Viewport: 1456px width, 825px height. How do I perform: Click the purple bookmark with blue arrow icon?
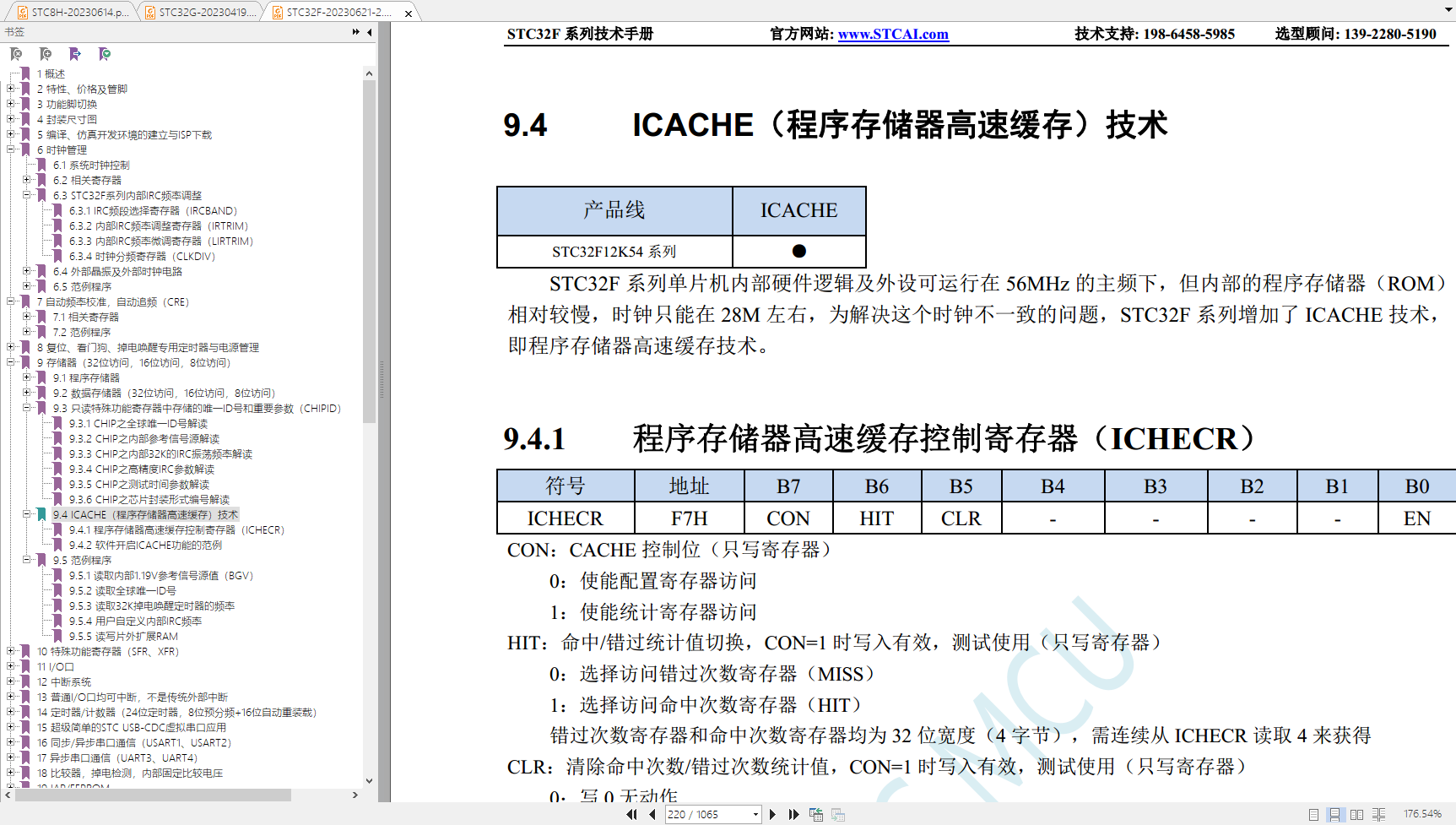point(75,54)
